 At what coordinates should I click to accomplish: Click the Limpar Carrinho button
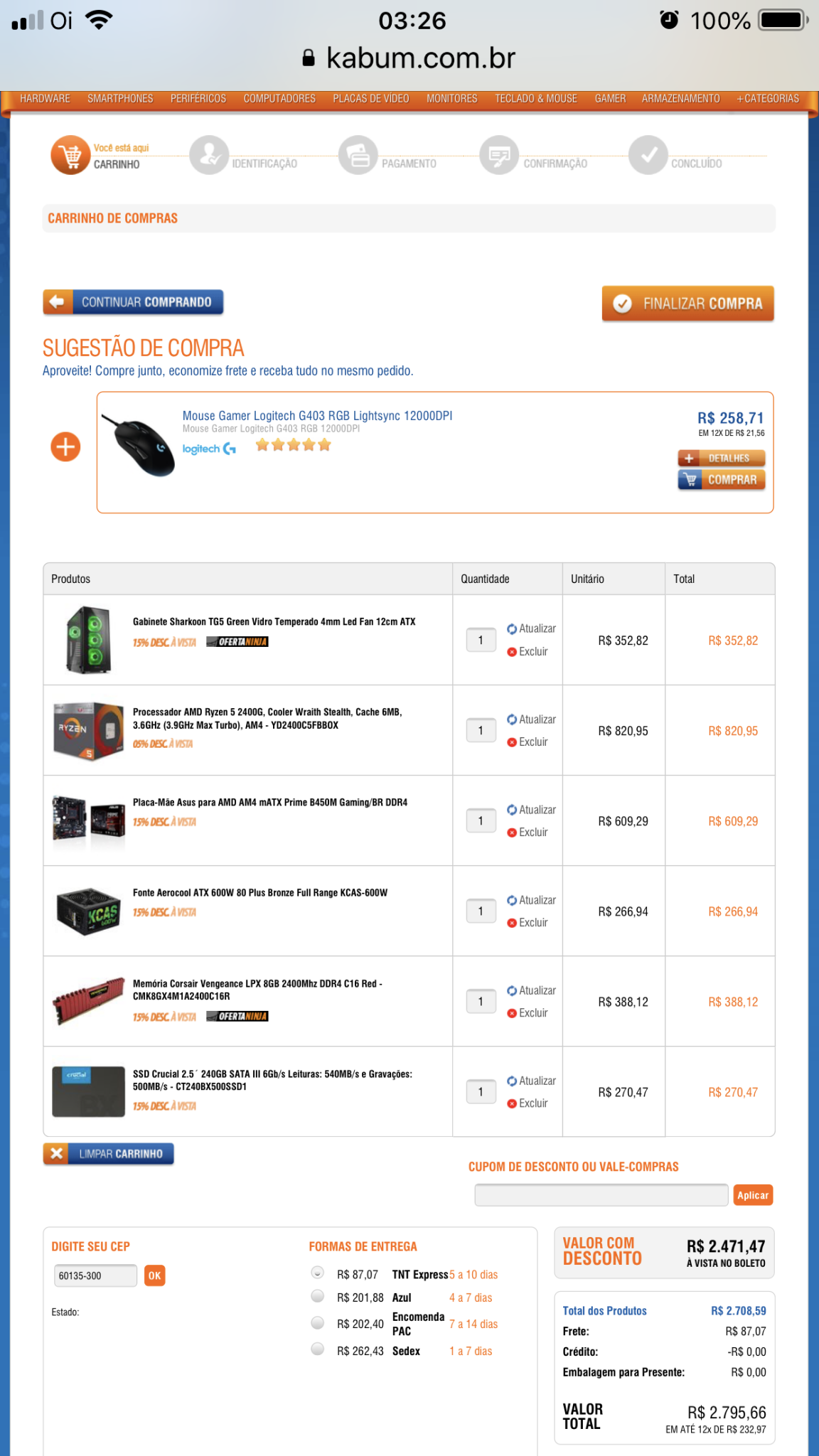point(108,1154)
